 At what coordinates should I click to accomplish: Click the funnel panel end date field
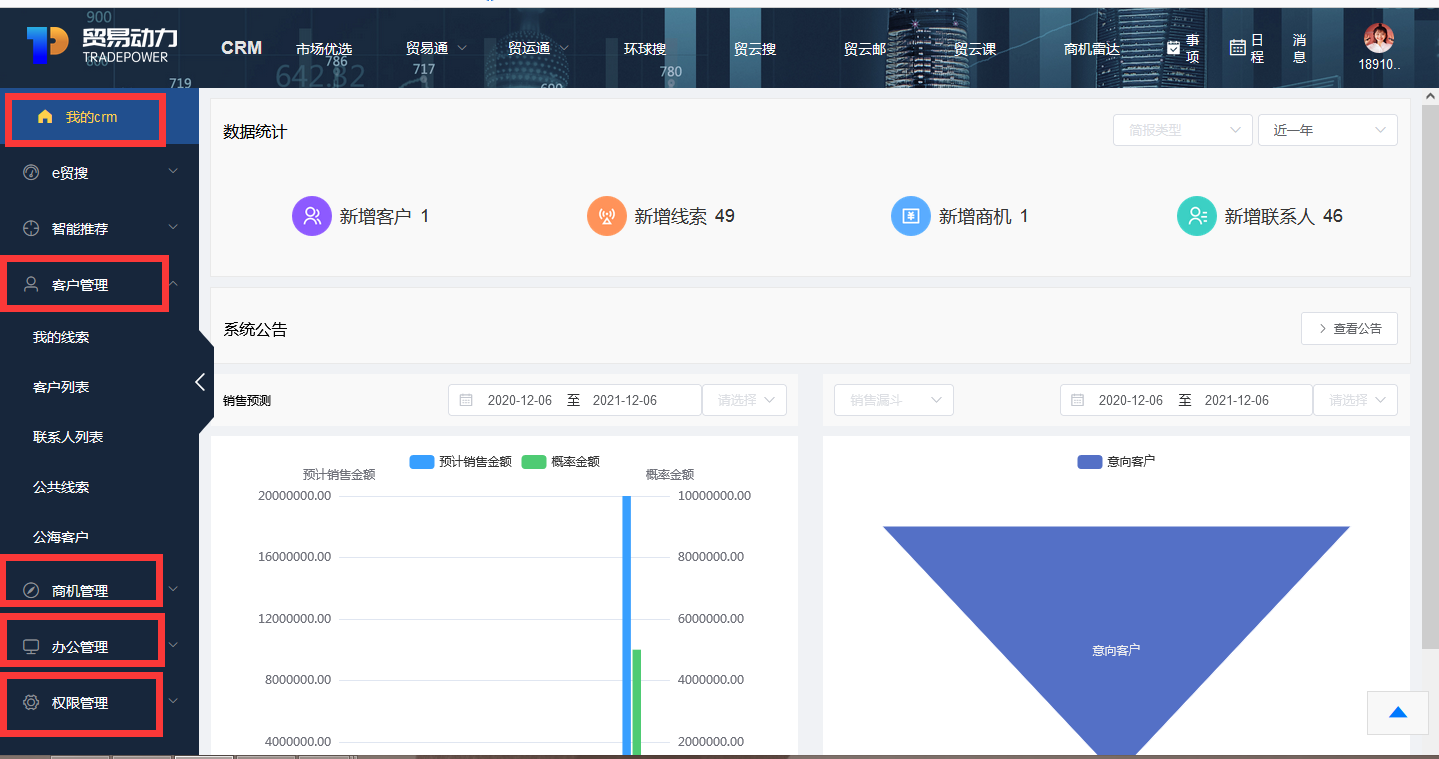1237,400
